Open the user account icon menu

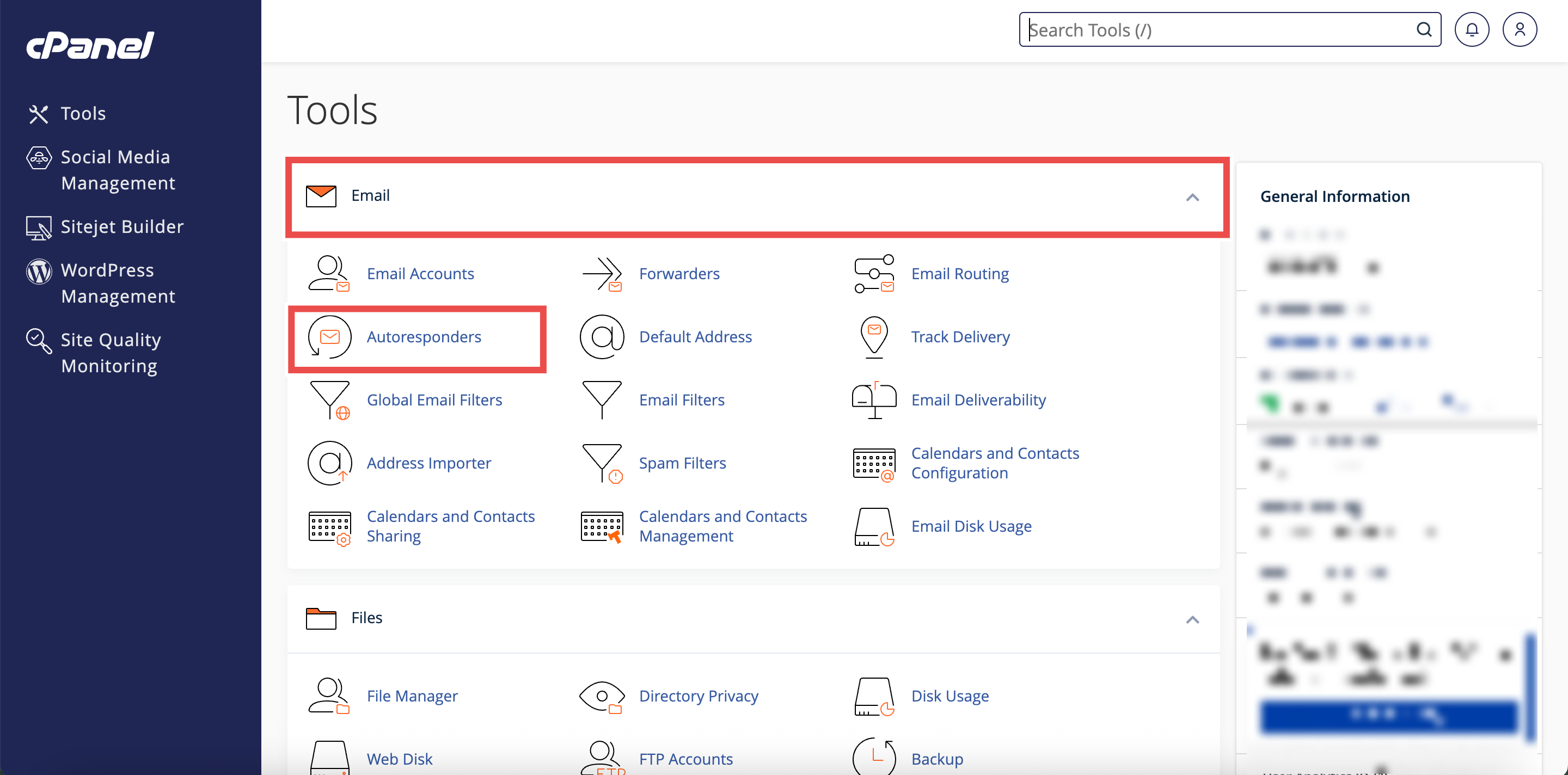coord(1520,29)
